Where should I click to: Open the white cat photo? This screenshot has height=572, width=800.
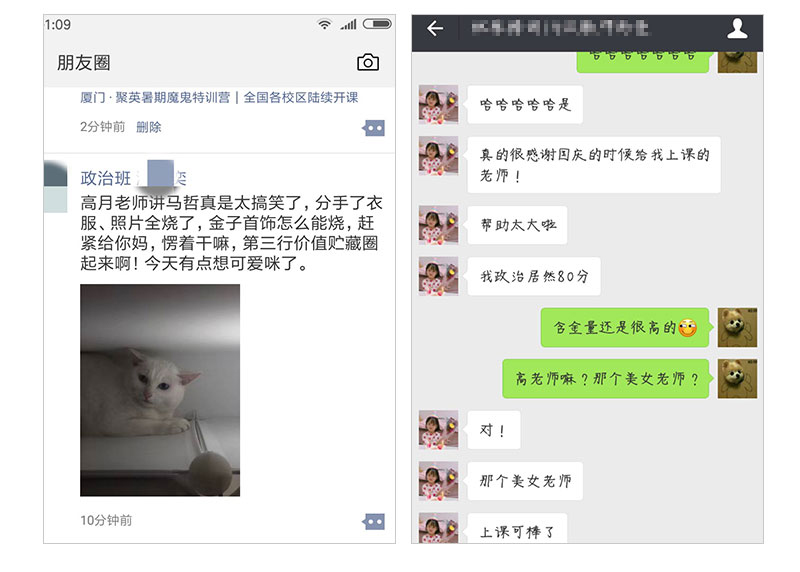point(160,390)
